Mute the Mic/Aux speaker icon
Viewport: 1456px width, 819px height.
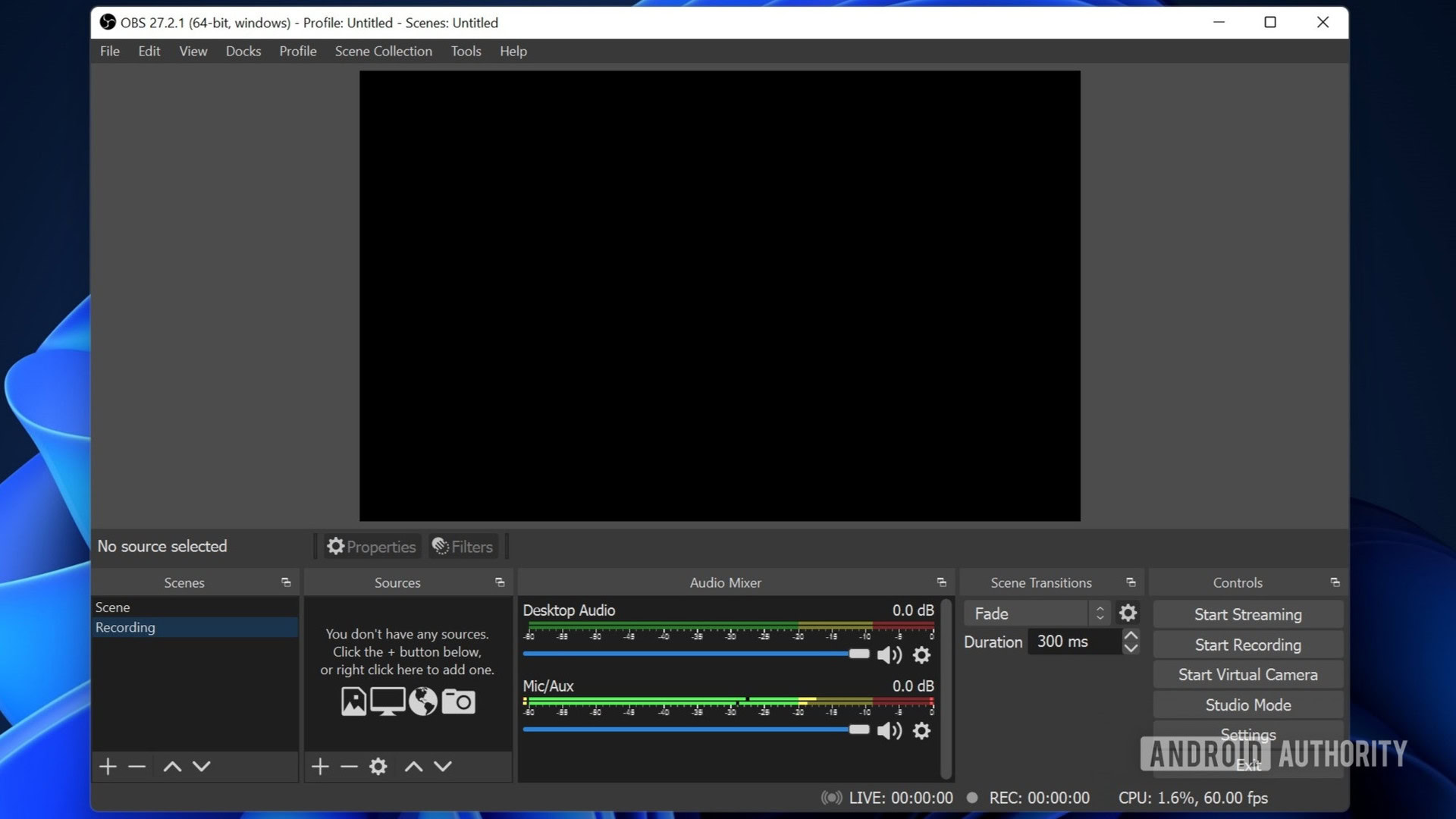point(889,731)
